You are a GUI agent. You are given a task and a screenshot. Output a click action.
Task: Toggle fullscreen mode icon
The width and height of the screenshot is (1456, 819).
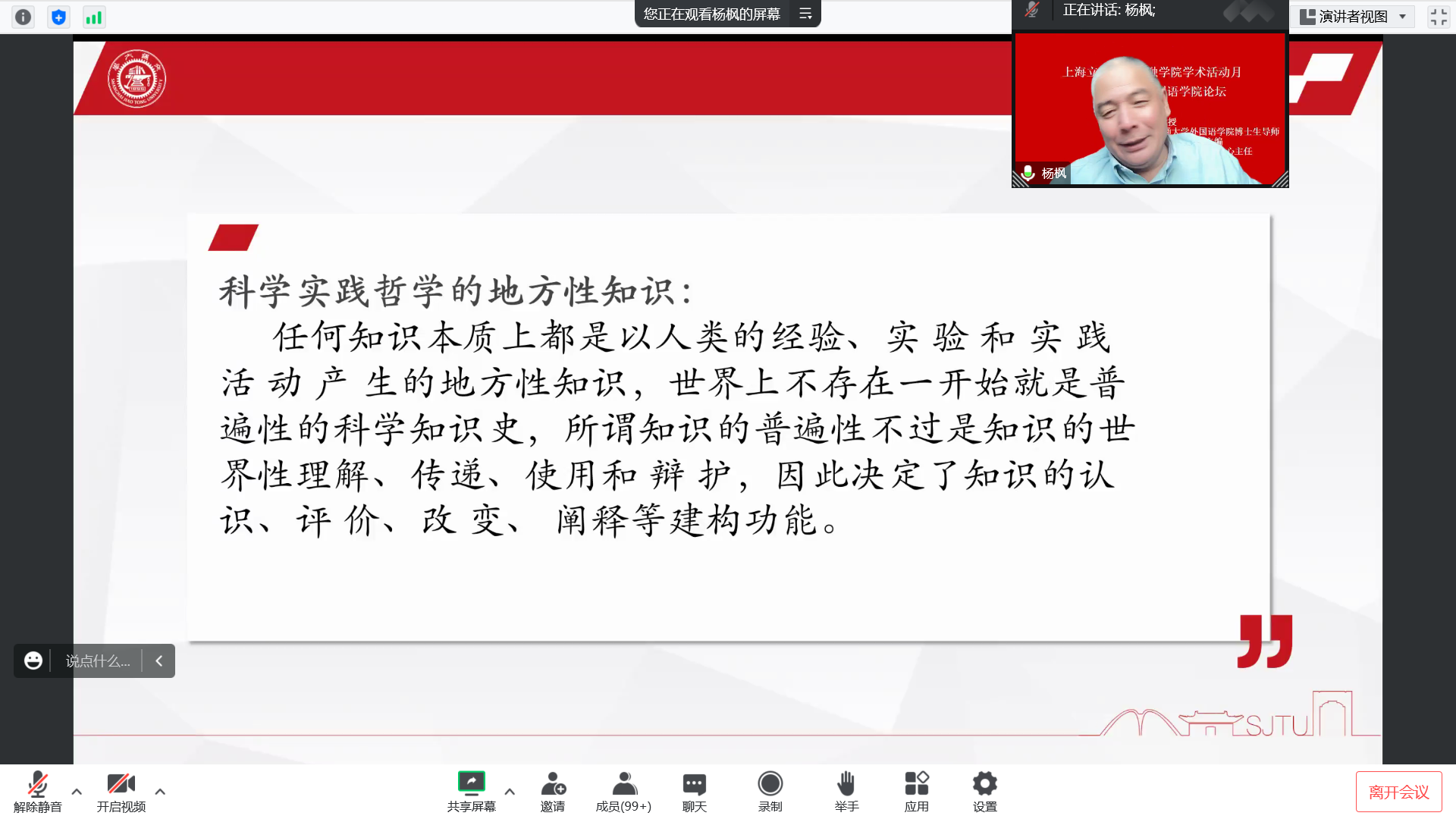pos(1438,17)
